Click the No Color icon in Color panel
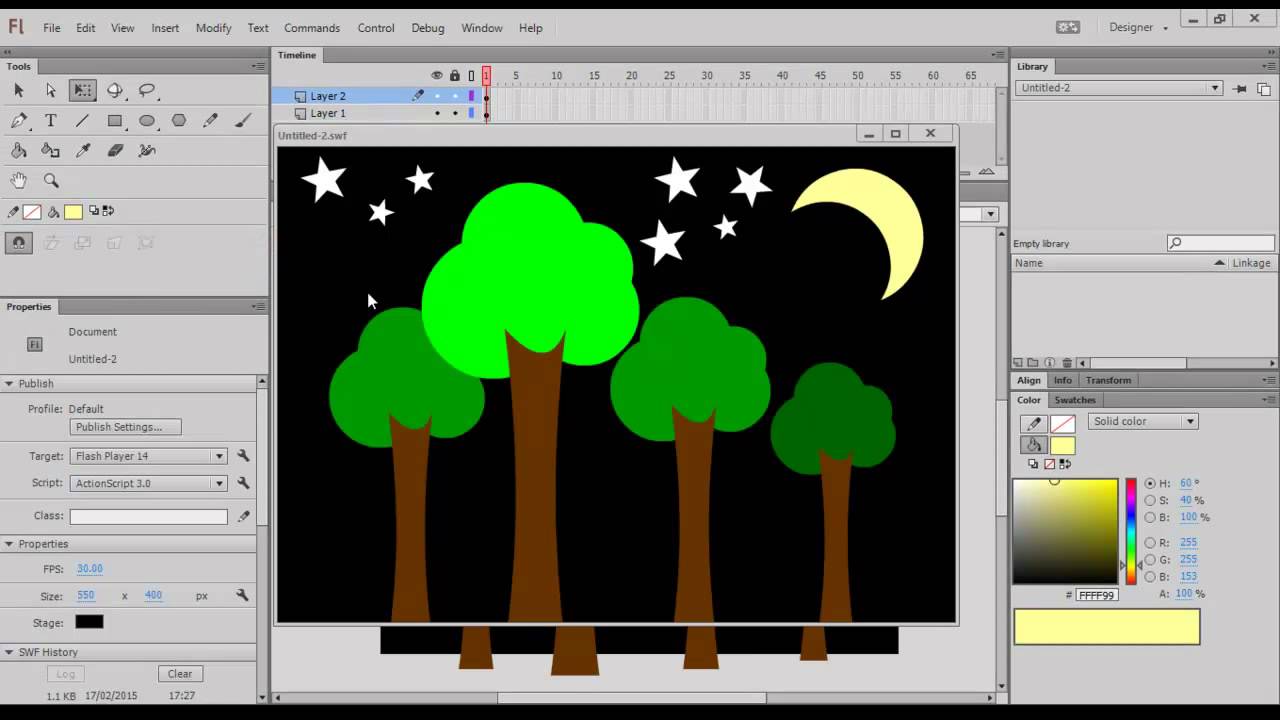The height and width of the screenshot is (720, 1280). pyautogui.click(x=1049, y=464)
